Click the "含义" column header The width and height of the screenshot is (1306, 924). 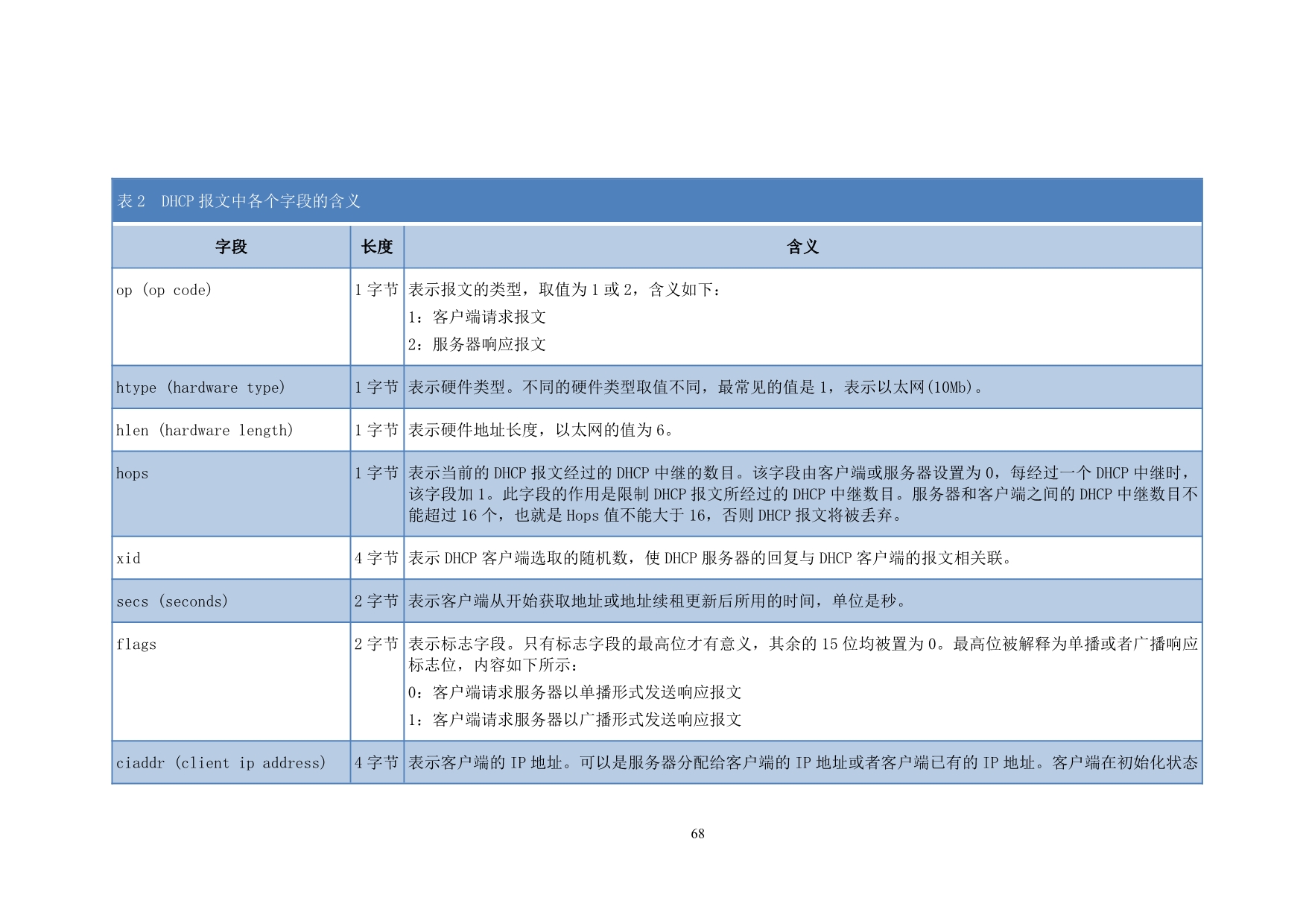coord(802,247)
